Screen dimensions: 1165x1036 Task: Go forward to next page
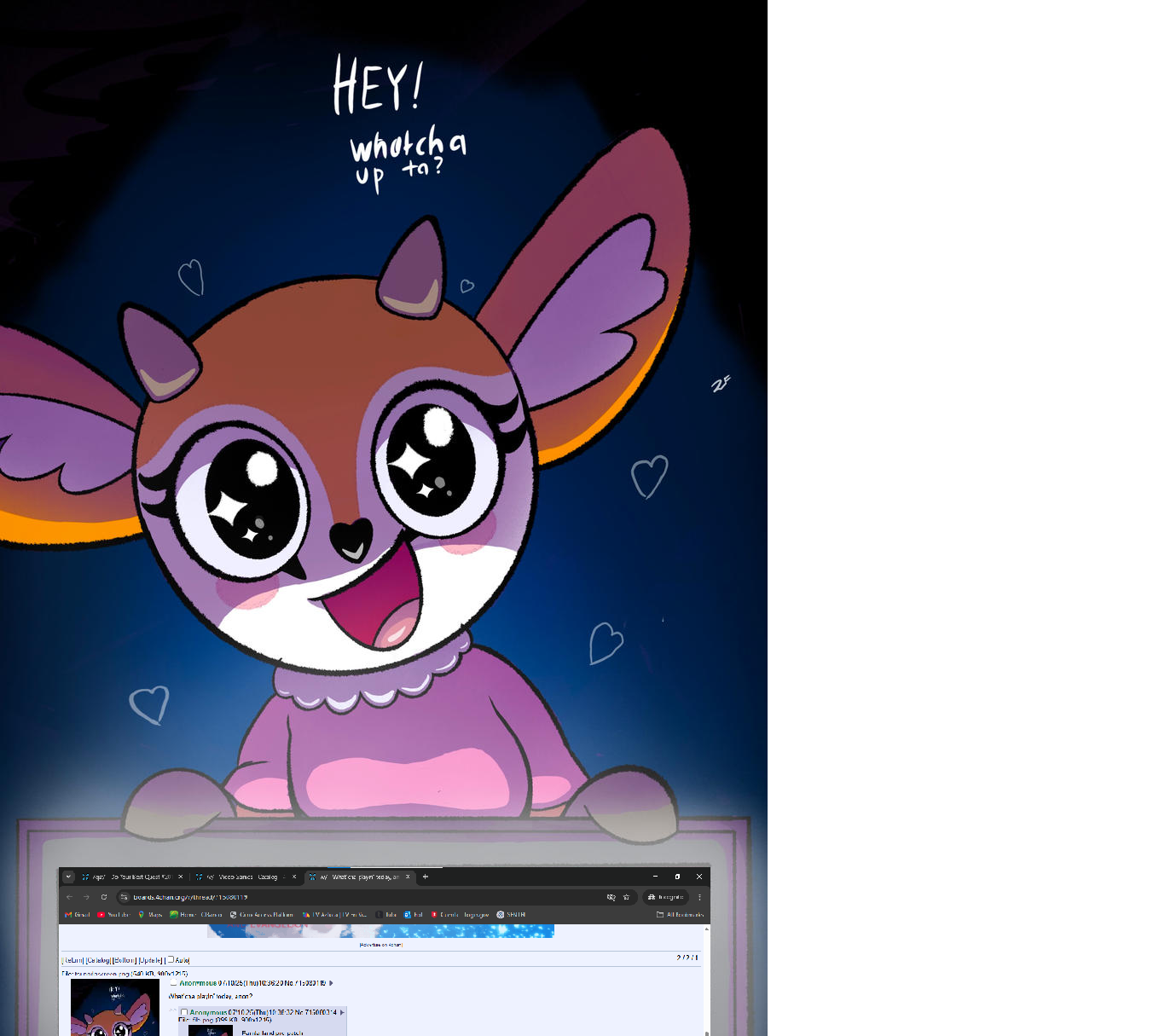coord(86,897)
